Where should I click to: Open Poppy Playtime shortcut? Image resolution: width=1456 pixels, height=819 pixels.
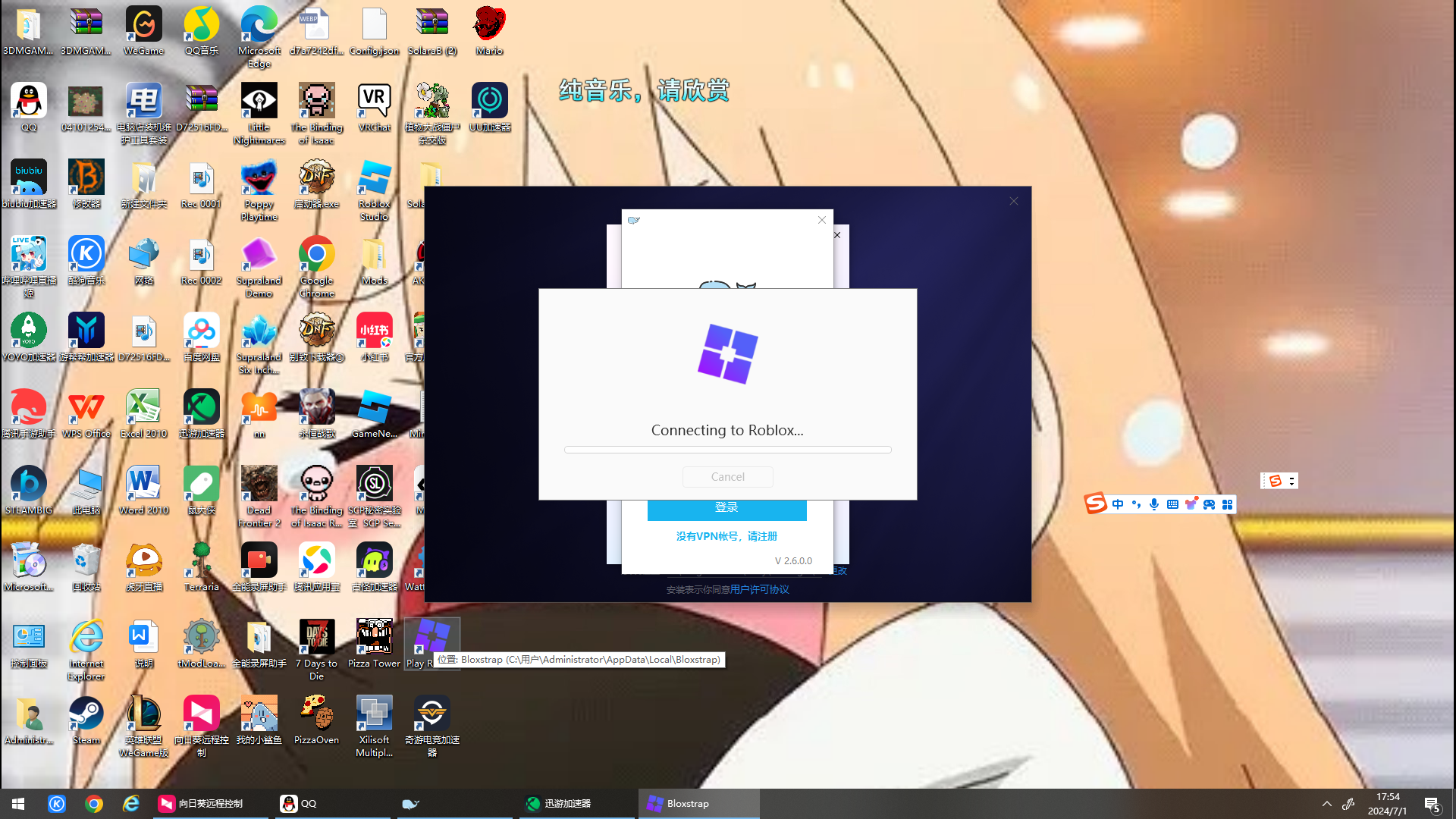[259, 190]
